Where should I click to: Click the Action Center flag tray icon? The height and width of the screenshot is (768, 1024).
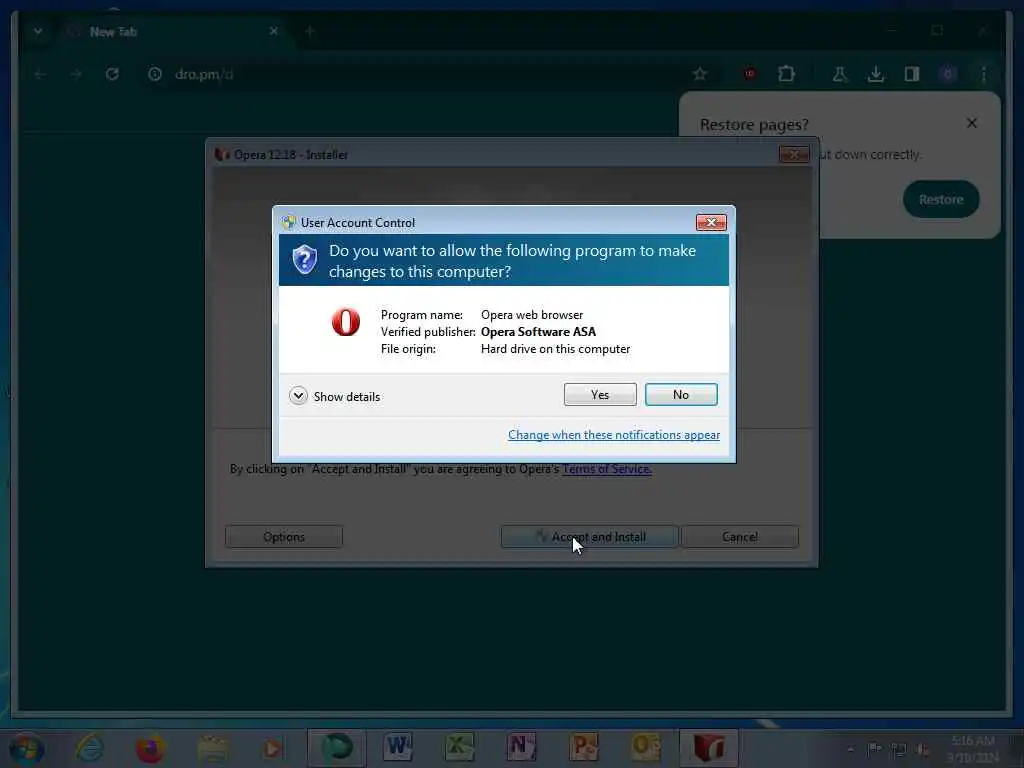pyautogui.click(x=874, y=749)
